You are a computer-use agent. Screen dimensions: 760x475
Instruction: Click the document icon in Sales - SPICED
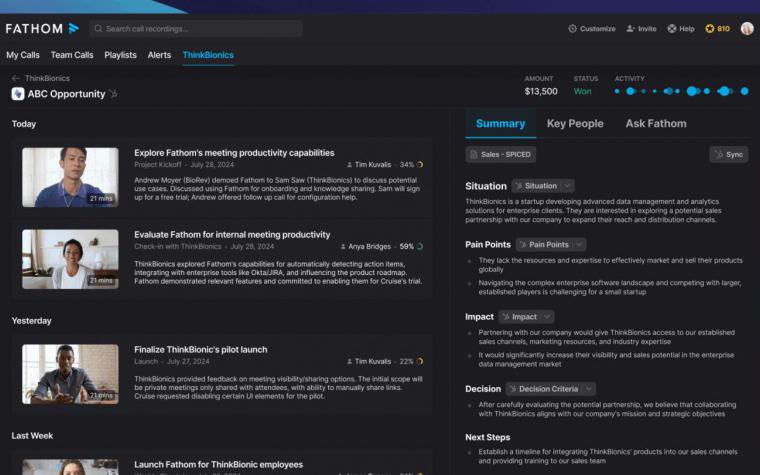474,155
